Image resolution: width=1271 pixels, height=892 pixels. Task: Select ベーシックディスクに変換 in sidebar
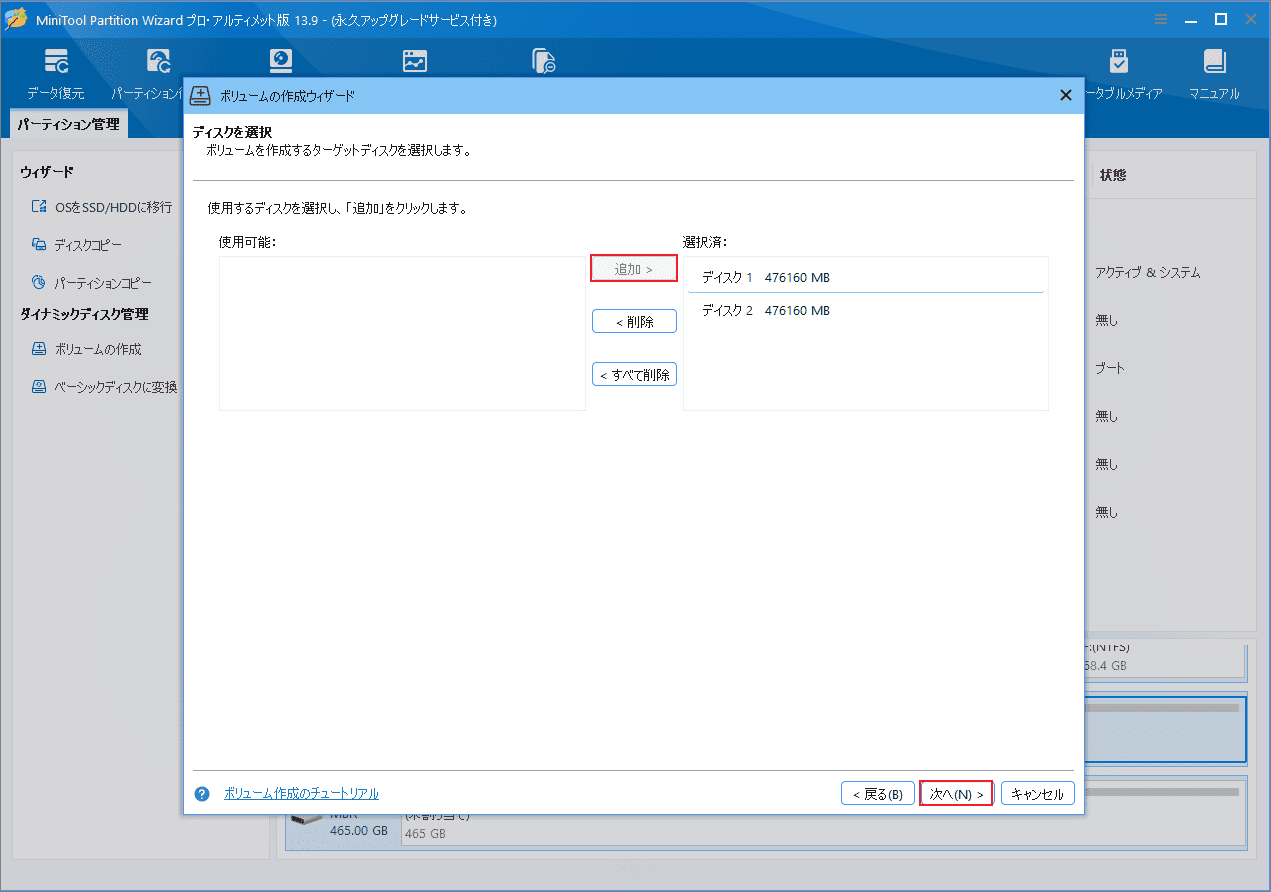point(115,386)
